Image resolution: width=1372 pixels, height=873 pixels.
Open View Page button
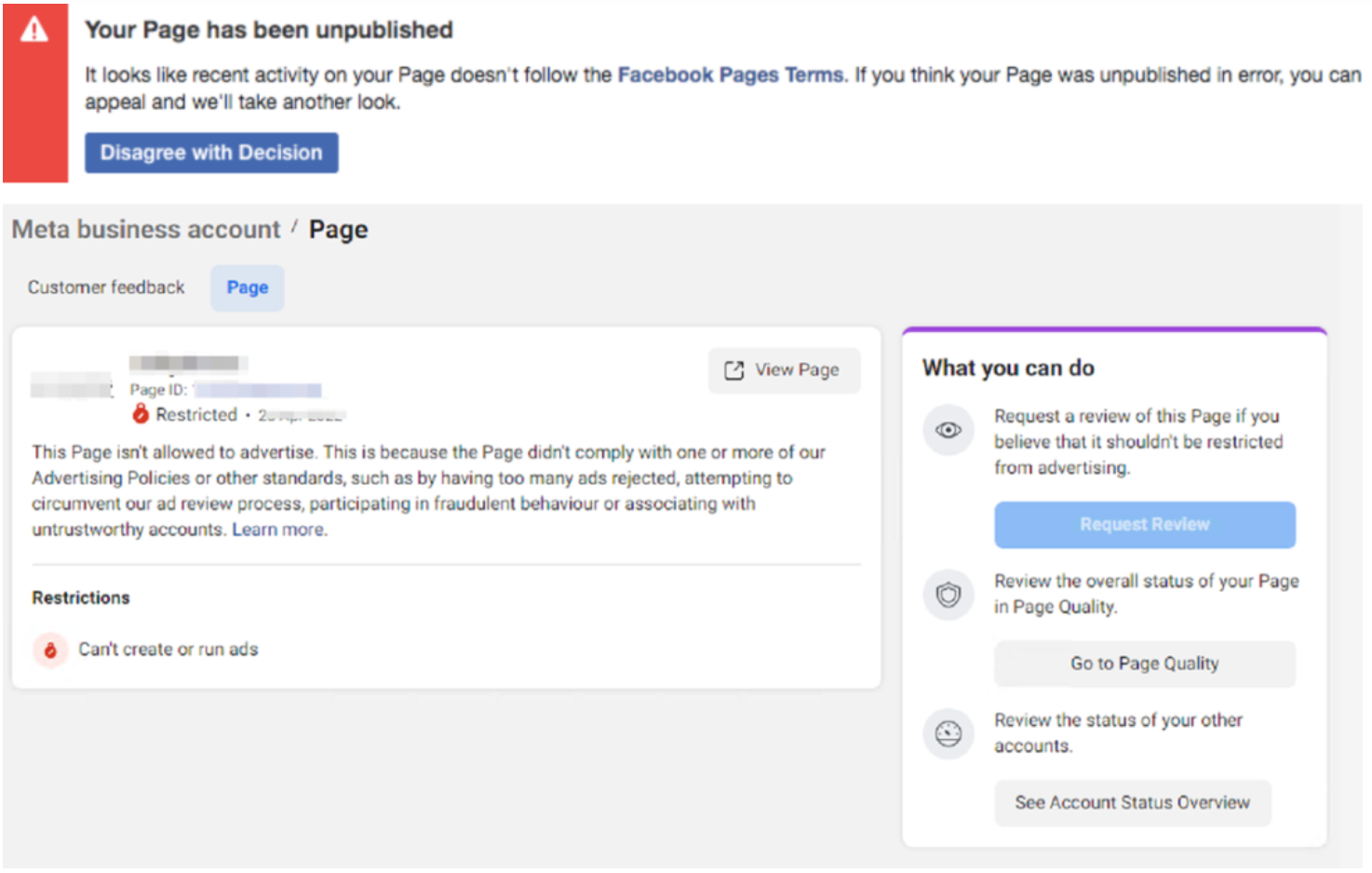pyautogui.click(x=784, y=370)
